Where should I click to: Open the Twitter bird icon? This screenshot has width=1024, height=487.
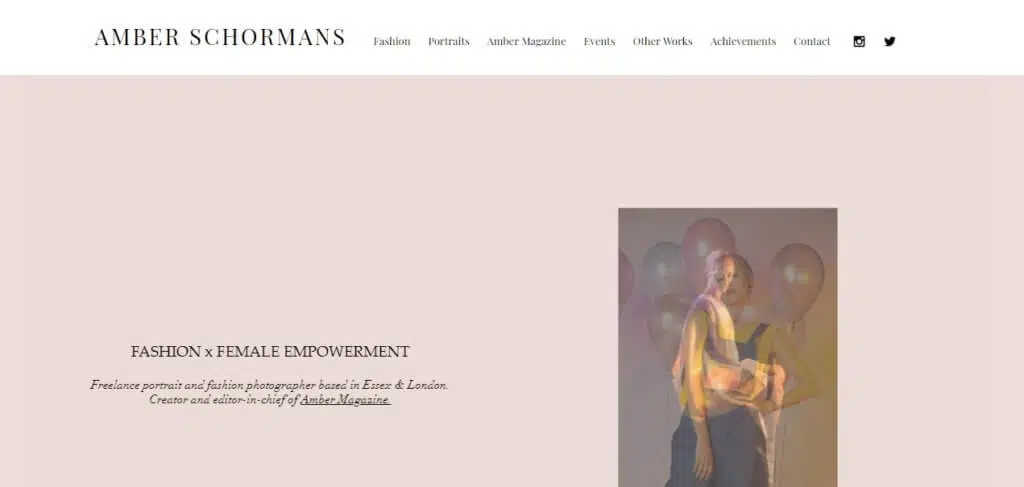(x=889, y=41)
